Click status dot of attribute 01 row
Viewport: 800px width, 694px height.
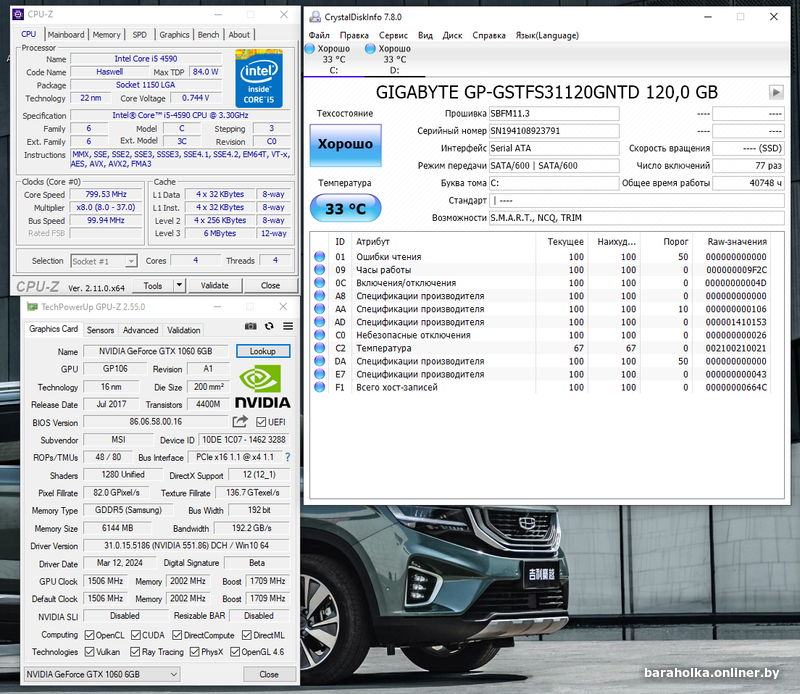[319, 257]
